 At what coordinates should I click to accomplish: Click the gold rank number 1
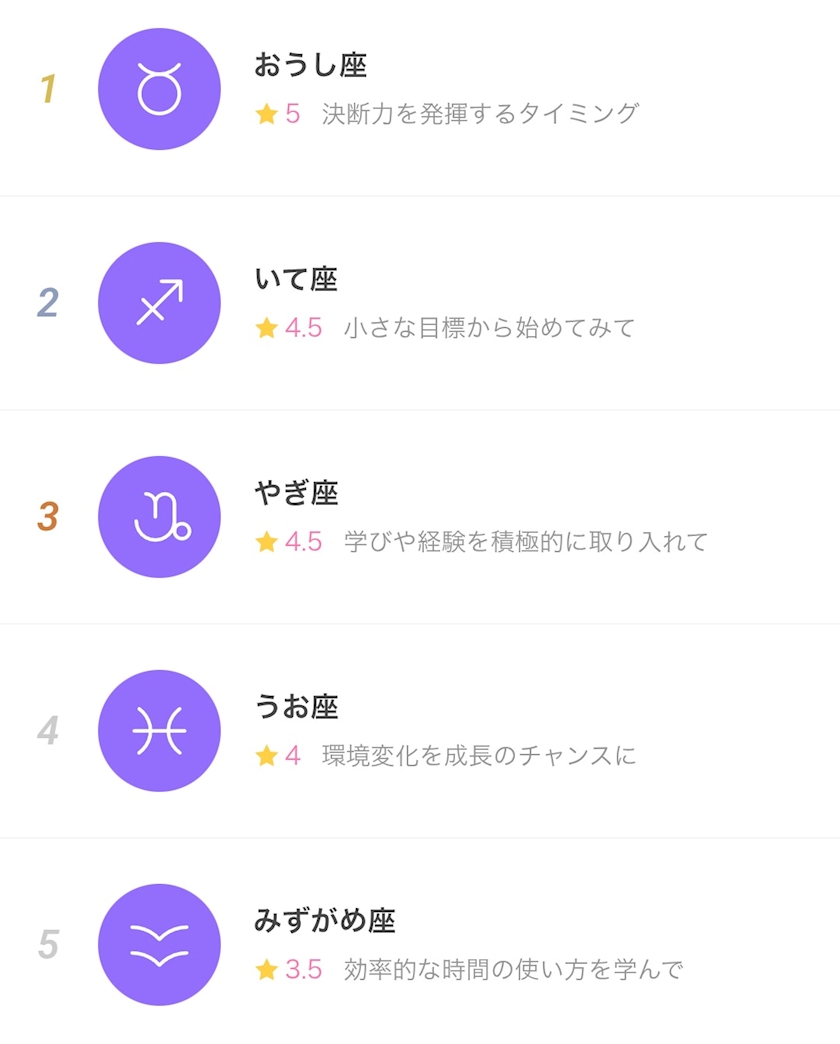47,90
